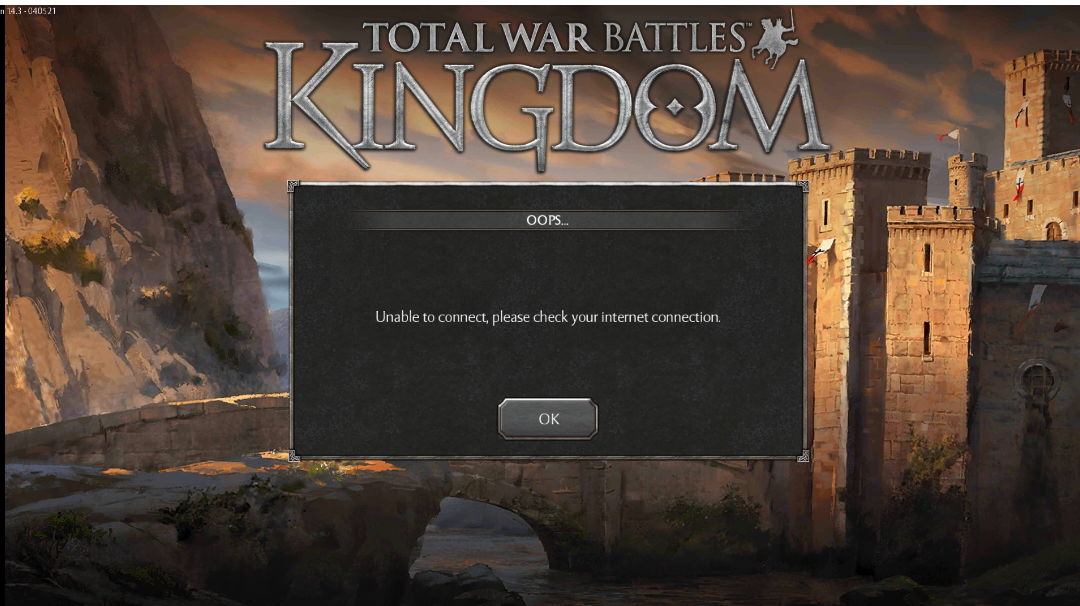Click the round barred window on the castle wall
Image resolution: width=1080 pixels, height=606 pixels.
pyautogui.click(x=1037, y=379)
